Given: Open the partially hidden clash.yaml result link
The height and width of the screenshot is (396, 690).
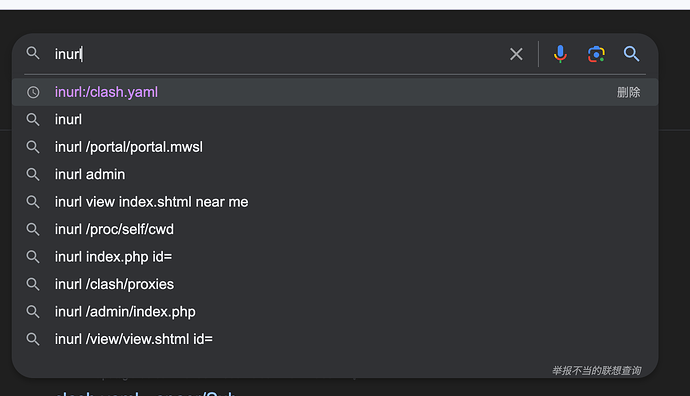Looking at the screenshot, I should [145, 393].
